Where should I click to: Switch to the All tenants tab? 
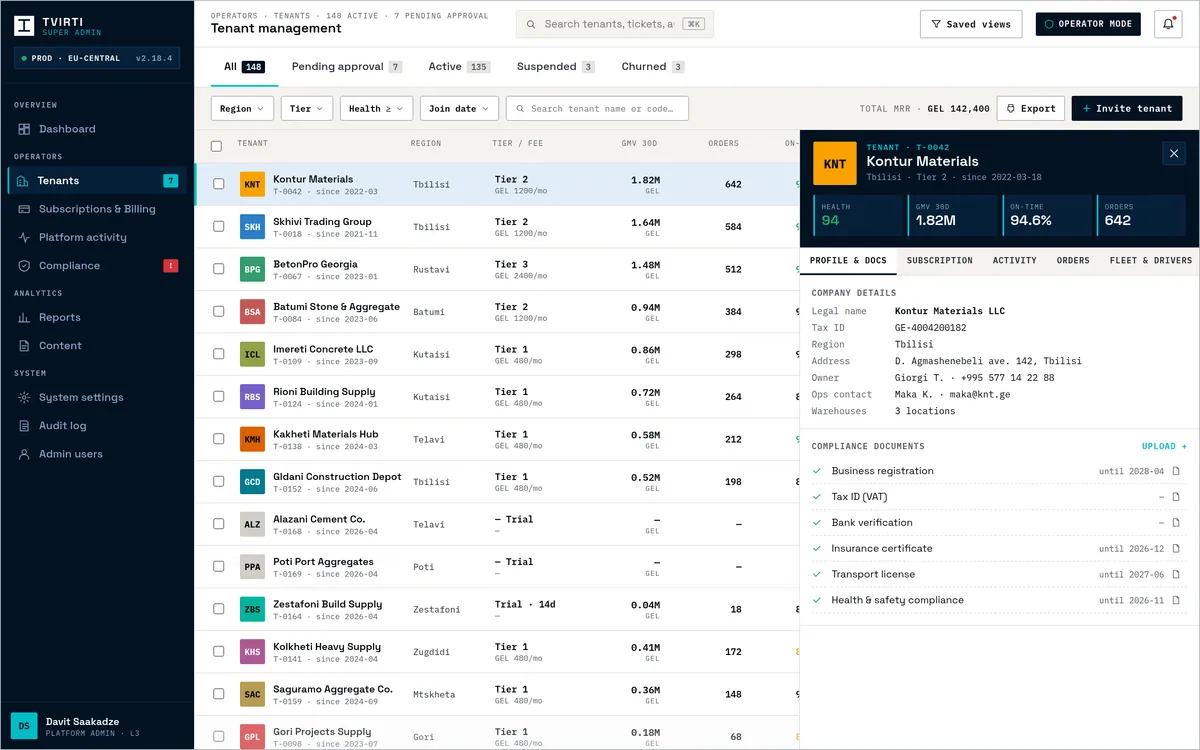[244, 67]
